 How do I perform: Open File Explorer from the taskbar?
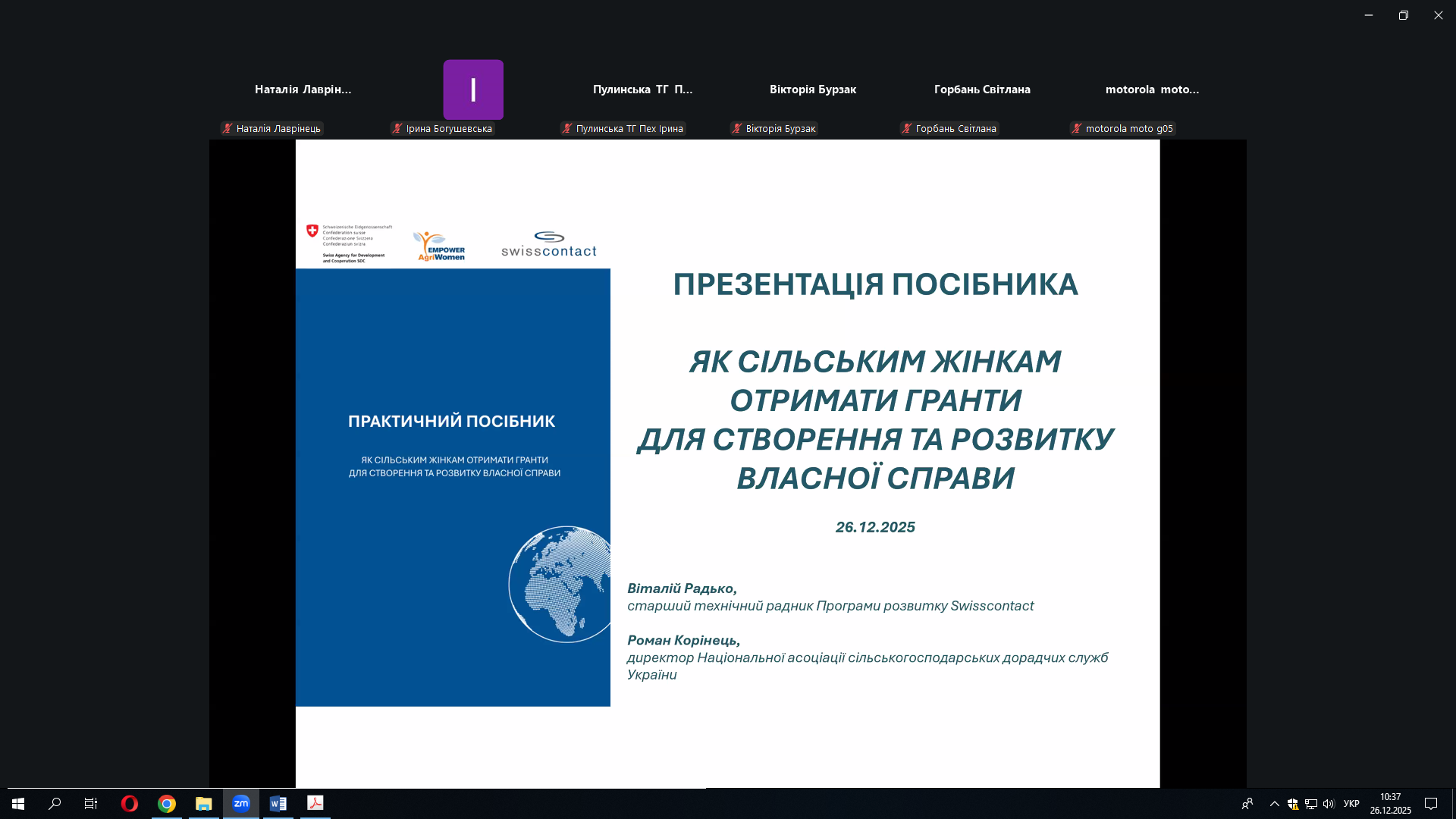coord(203,803)
